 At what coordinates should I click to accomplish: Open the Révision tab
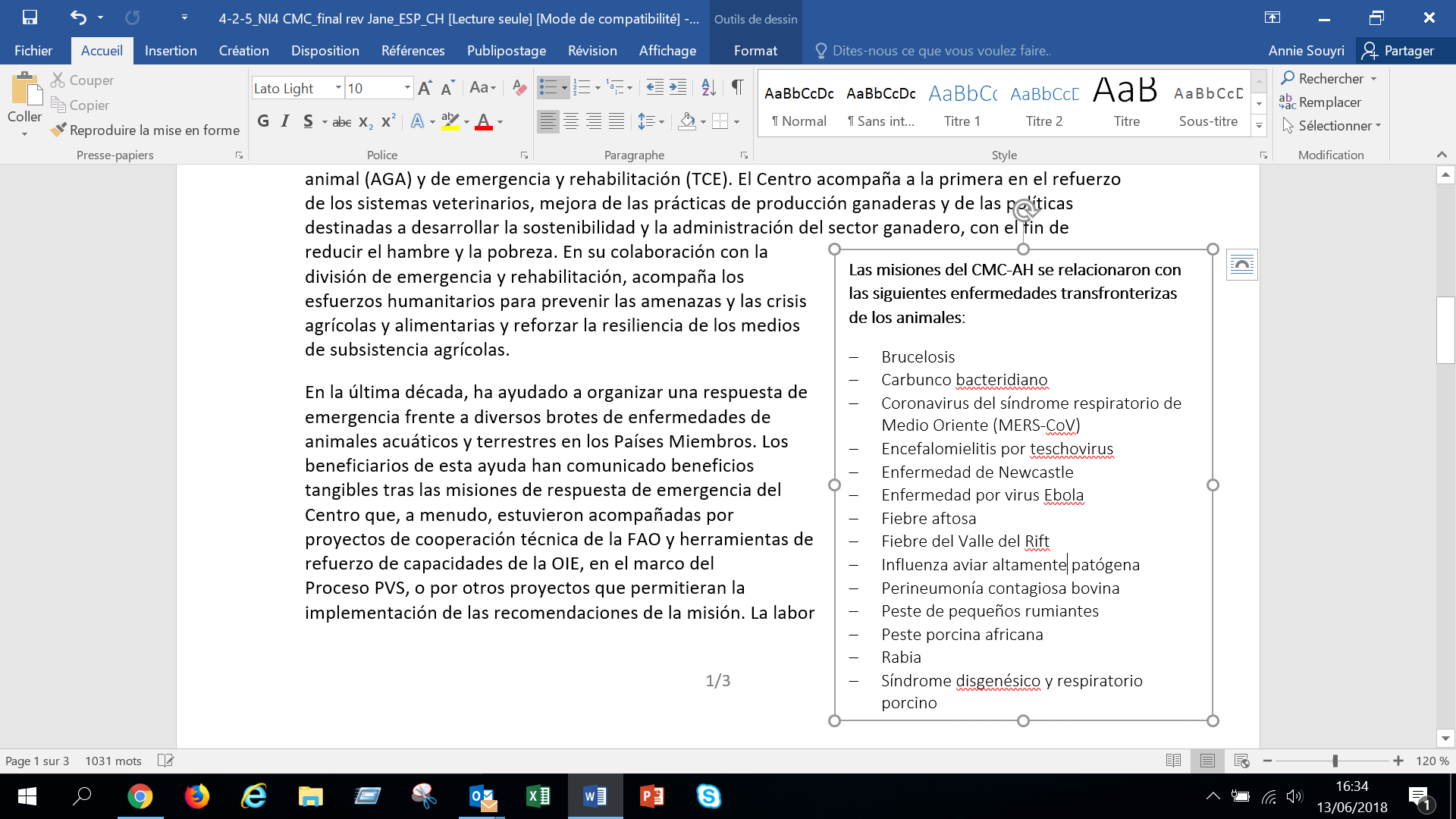[x=592, y=51]
